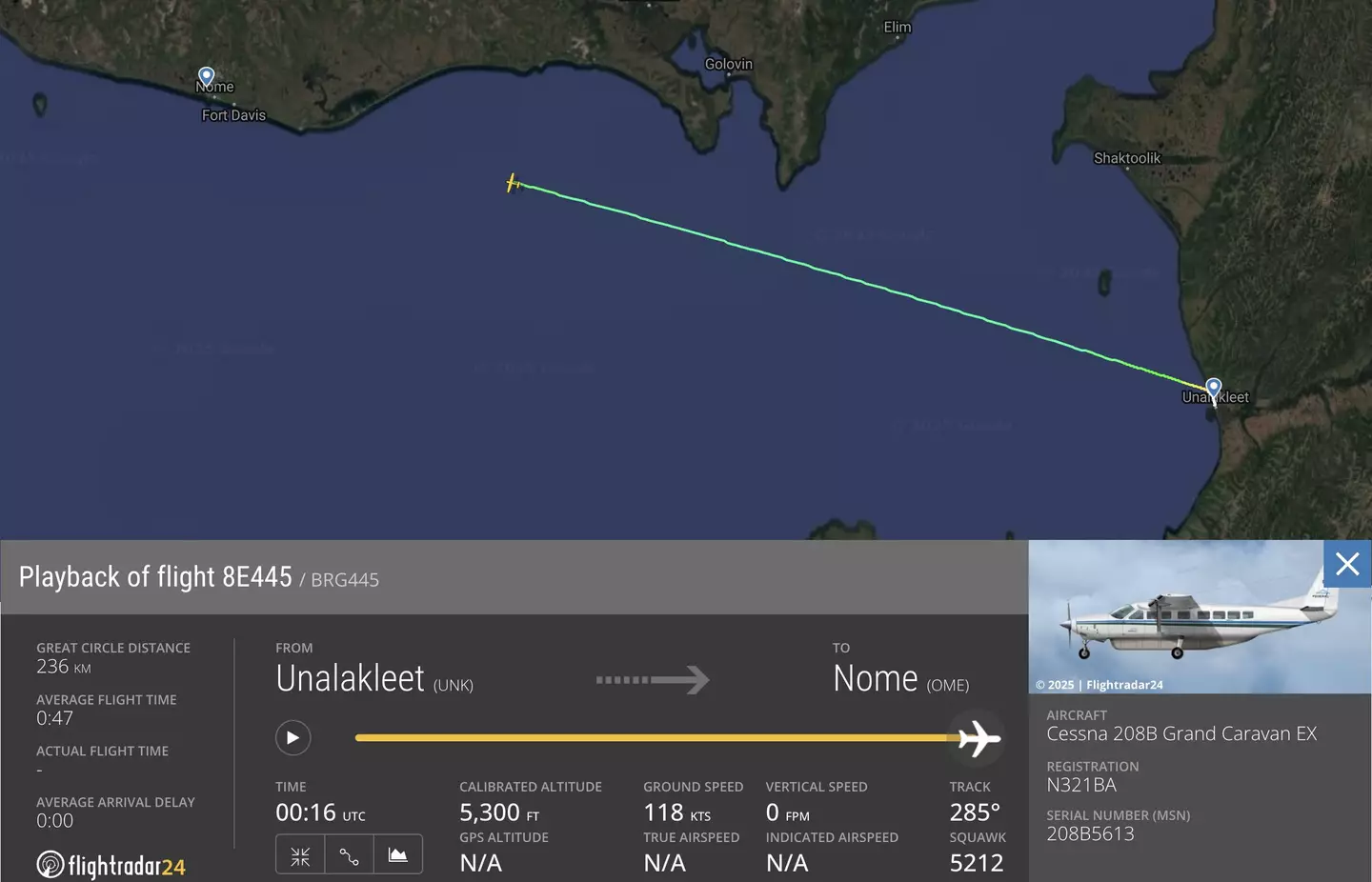This screenshot has height=882, width=1372.
Task: Close the flight playback panel
Action: 1346,564
